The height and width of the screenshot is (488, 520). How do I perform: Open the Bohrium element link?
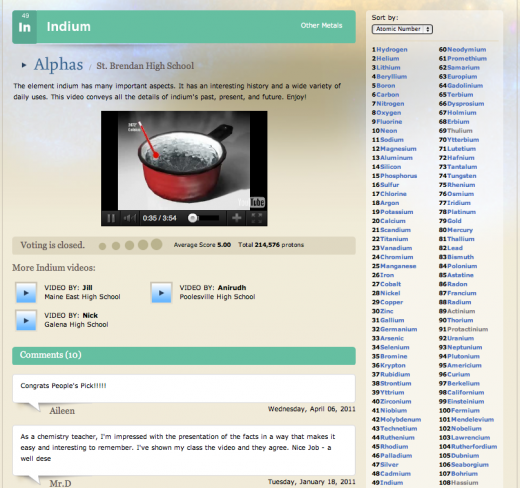pyautogui.click(x=464, y=473)
